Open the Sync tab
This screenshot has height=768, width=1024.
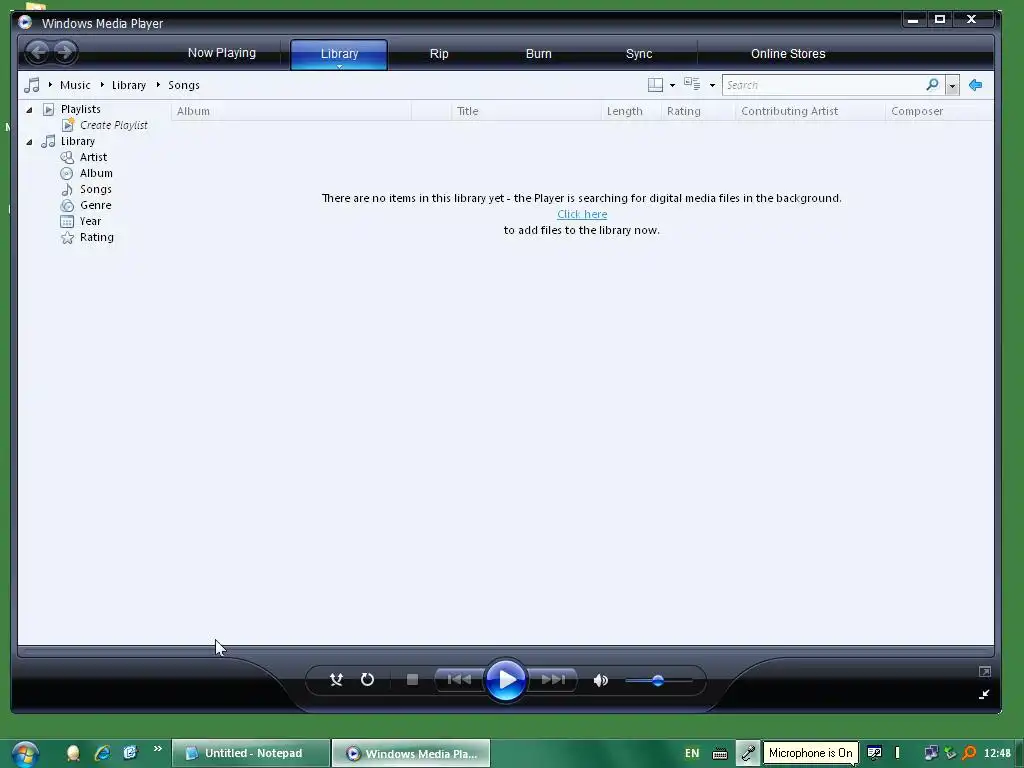coord(639,54)
